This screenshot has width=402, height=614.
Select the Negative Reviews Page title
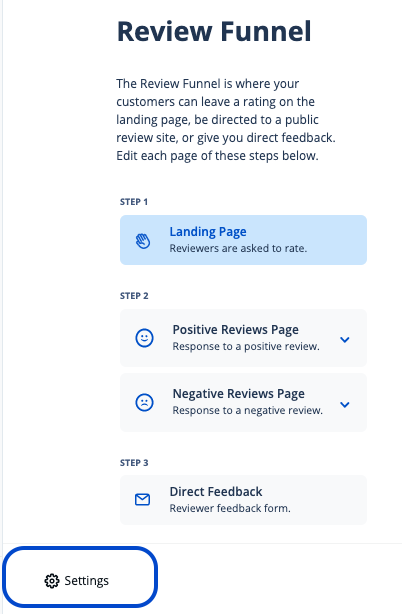pos(239,394)
